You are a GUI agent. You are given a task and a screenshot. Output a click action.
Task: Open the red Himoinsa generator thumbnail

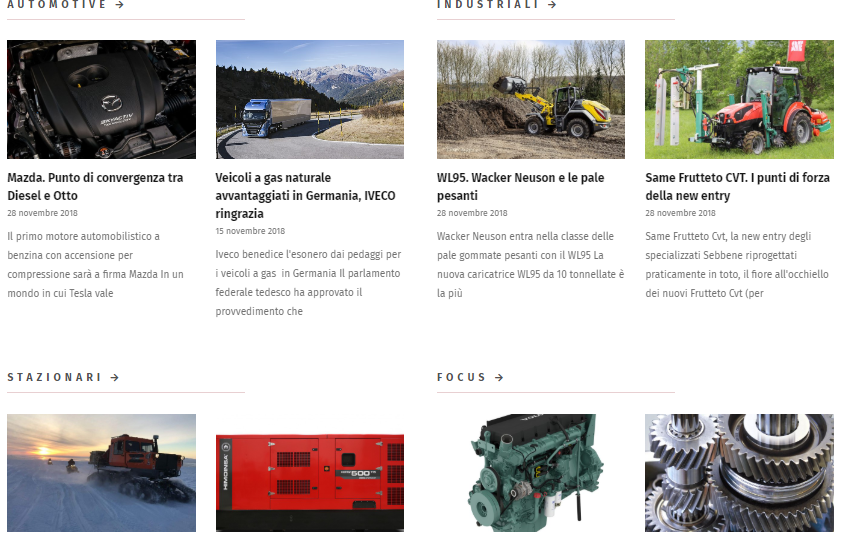pos(310,483)
